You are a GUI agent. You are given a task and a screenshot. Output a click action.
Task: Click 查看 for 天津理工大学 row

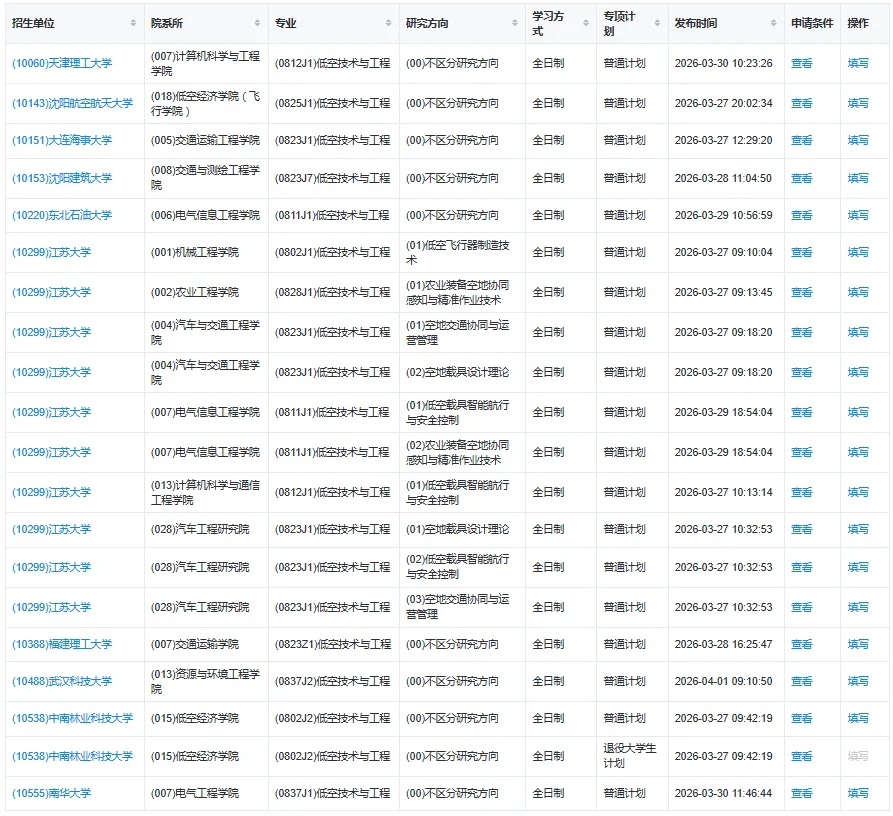tap(801, 63)
